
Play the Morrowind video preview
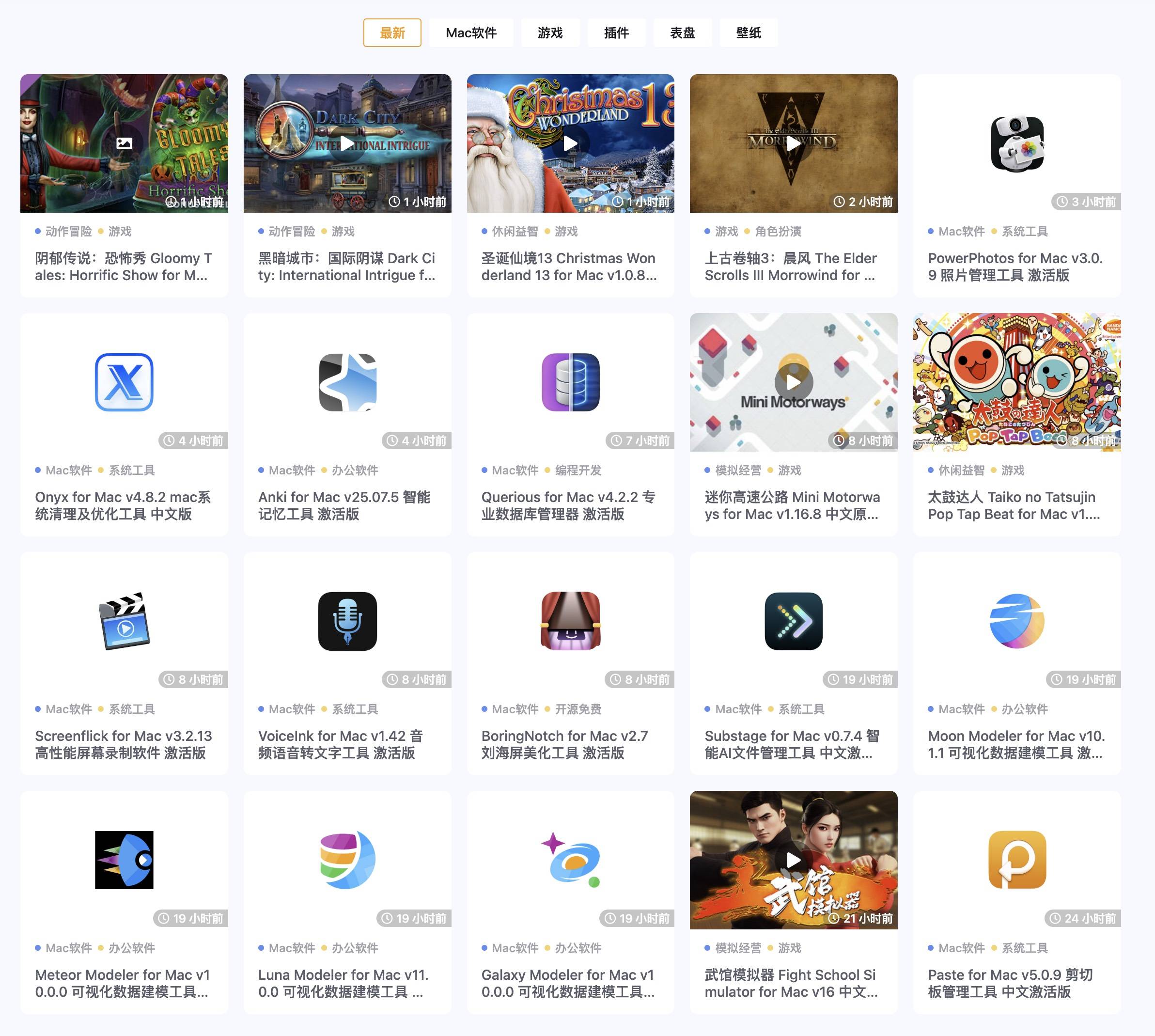(794, 143)
